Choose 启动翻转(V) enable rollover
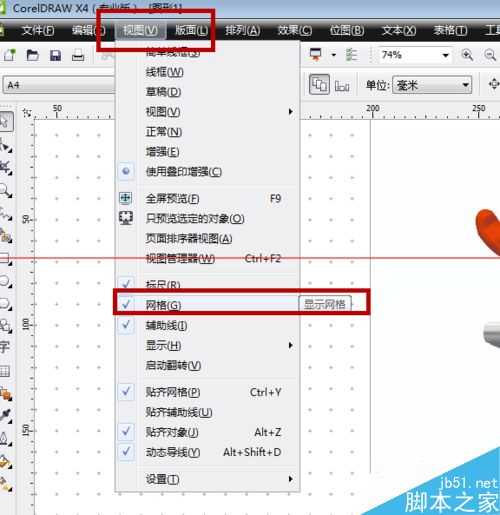 point(207,366)
